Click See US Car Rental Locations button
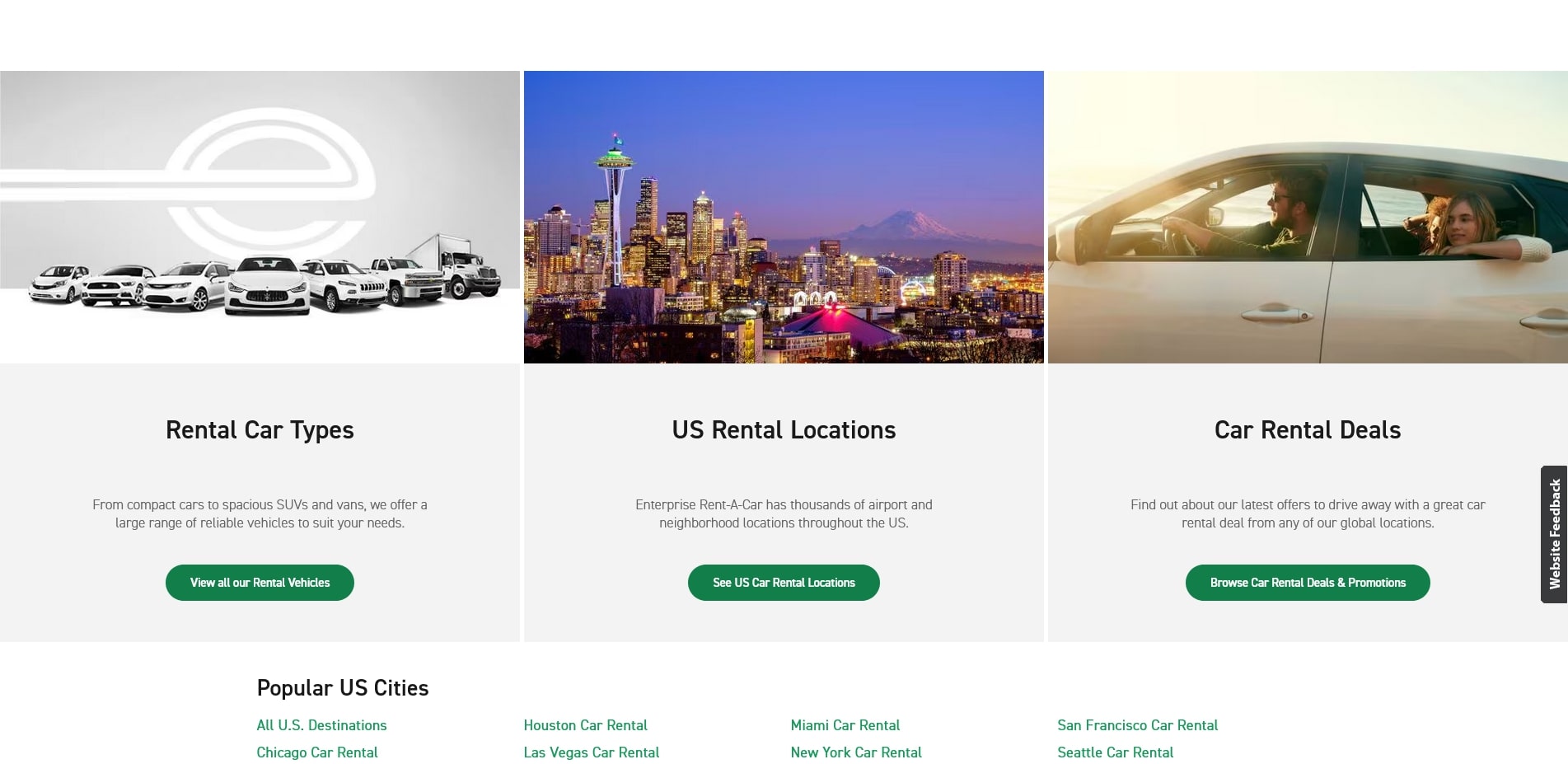Image resolution: width=1568 pixels, height=764 pixels. click(784, 583)
